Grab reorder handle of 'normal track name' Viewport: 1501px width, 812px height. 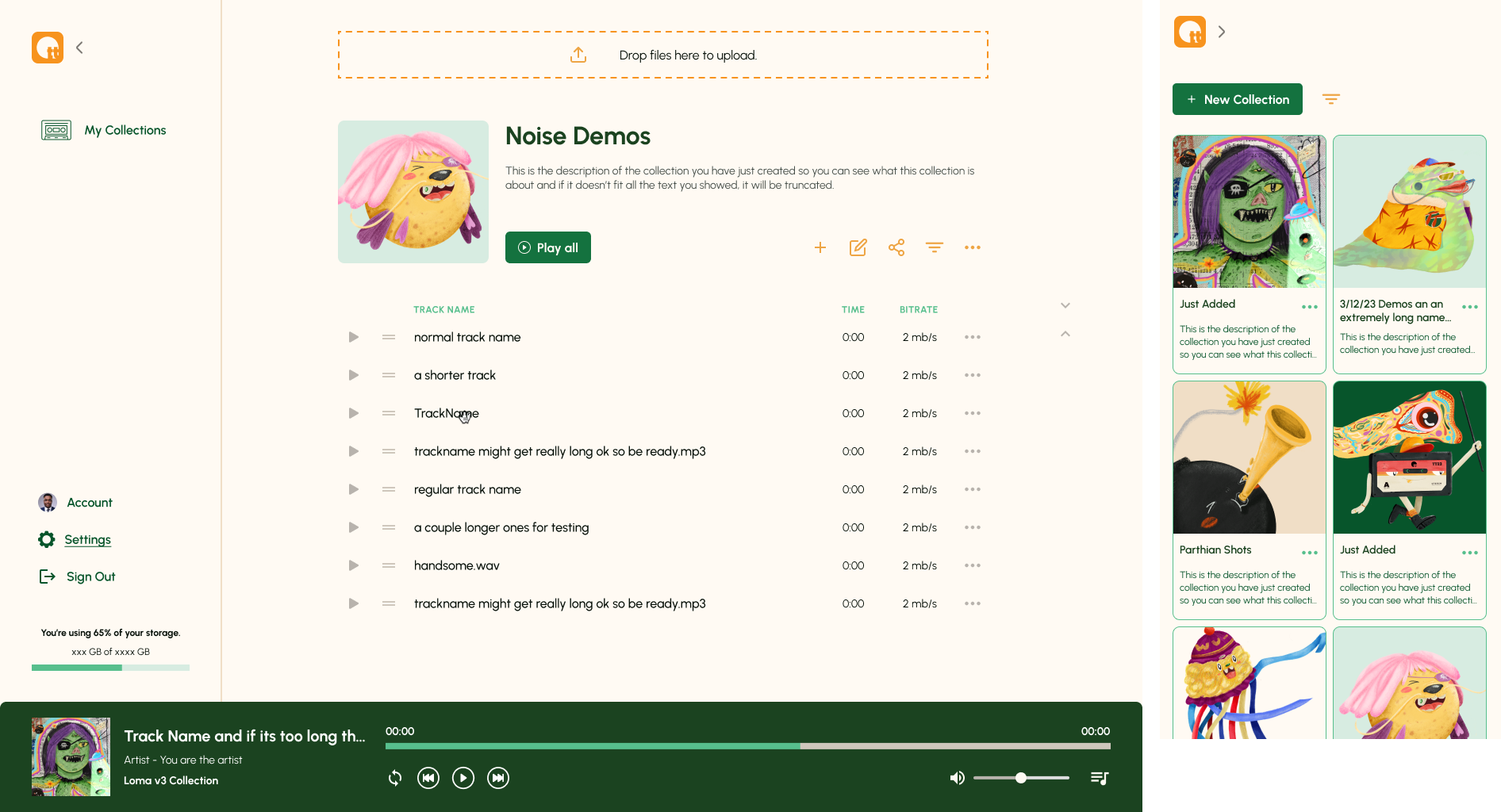click(x=389, y=337)
